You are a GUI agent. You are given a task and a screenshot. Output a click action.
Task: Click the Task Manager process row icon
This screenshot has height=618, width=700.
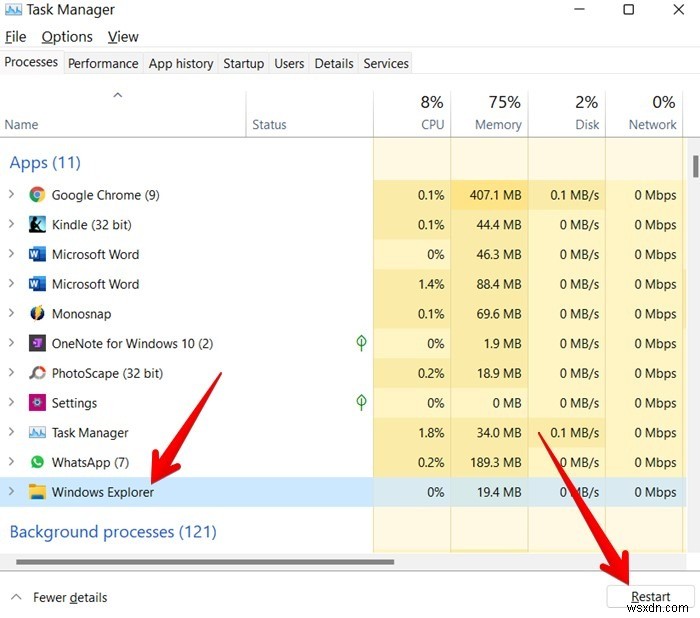point(37,432)
